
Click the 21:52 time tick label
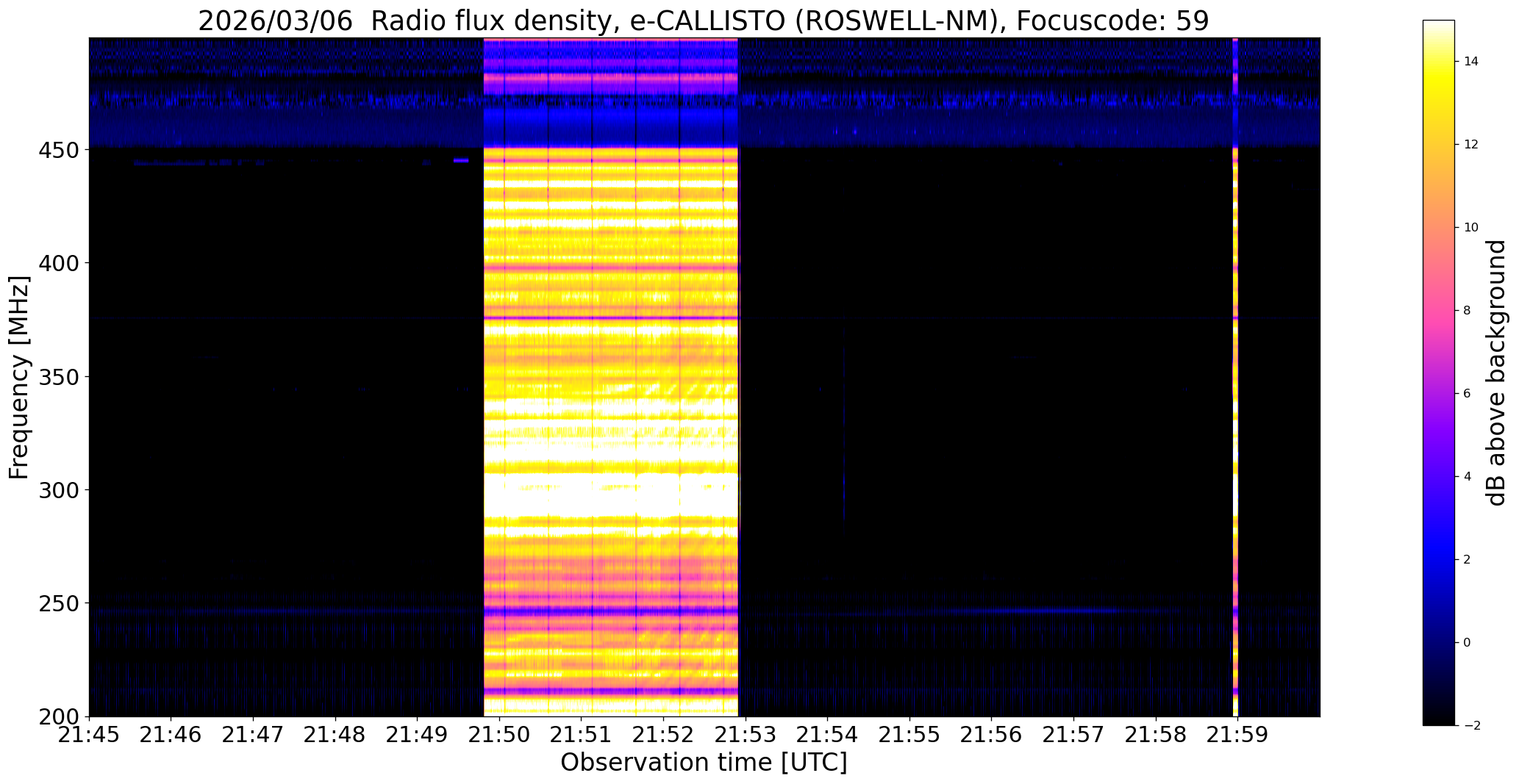(x=664, y=736)
